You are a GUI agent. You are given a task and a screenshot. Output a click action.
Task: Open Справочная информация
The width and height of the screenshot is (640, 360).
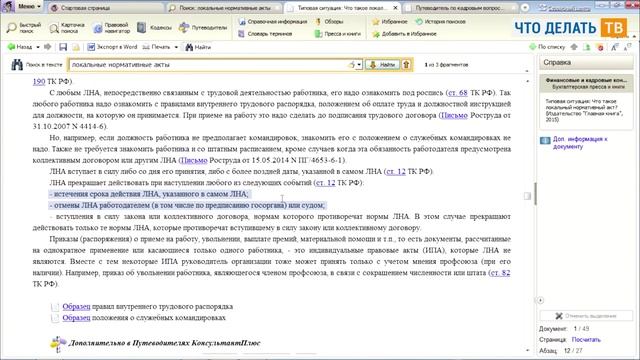pyautogui.click(x=272, y=22)
